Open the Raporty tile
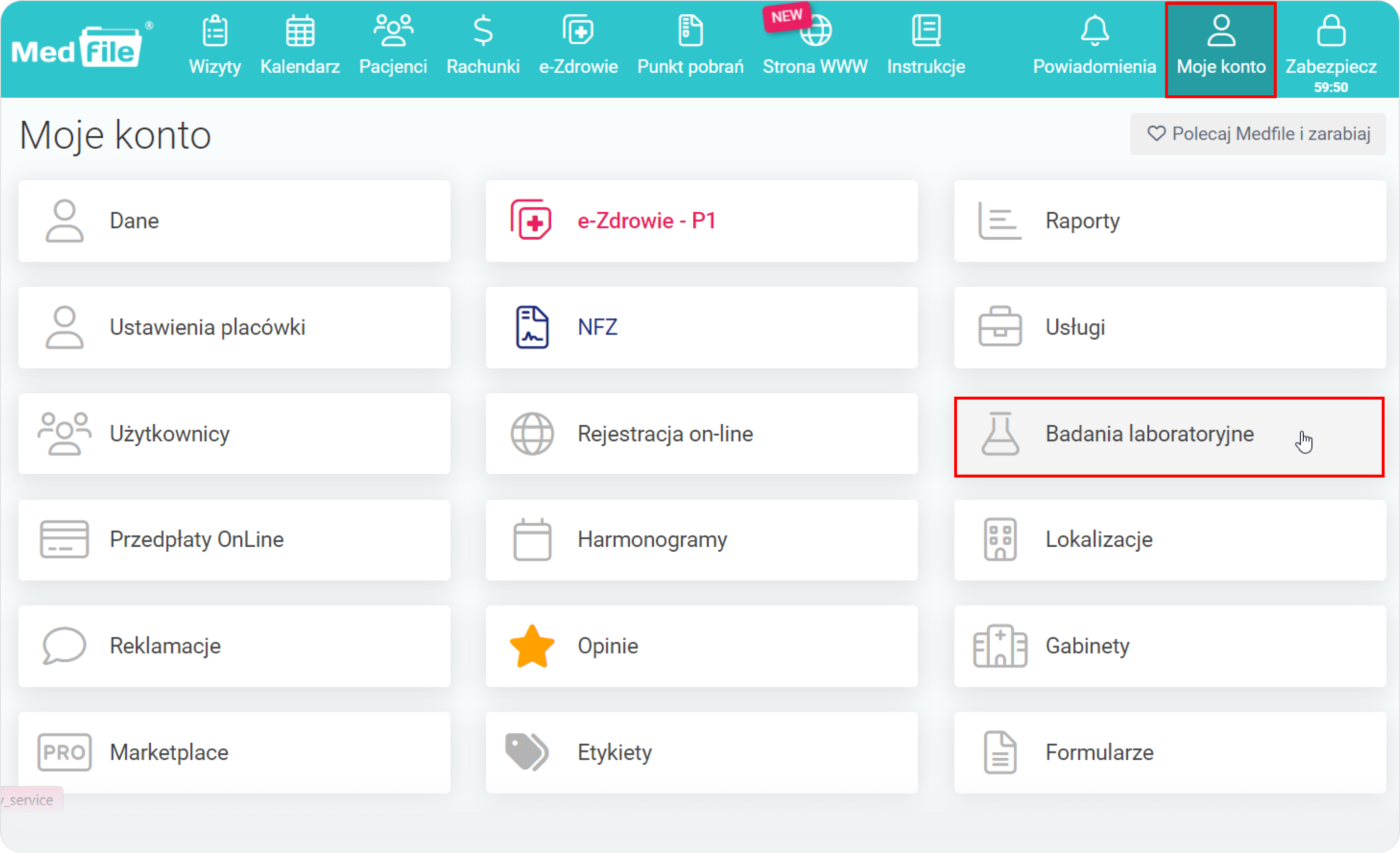The height and width of the screenshot is (853, 1400). coord(1170,220)
